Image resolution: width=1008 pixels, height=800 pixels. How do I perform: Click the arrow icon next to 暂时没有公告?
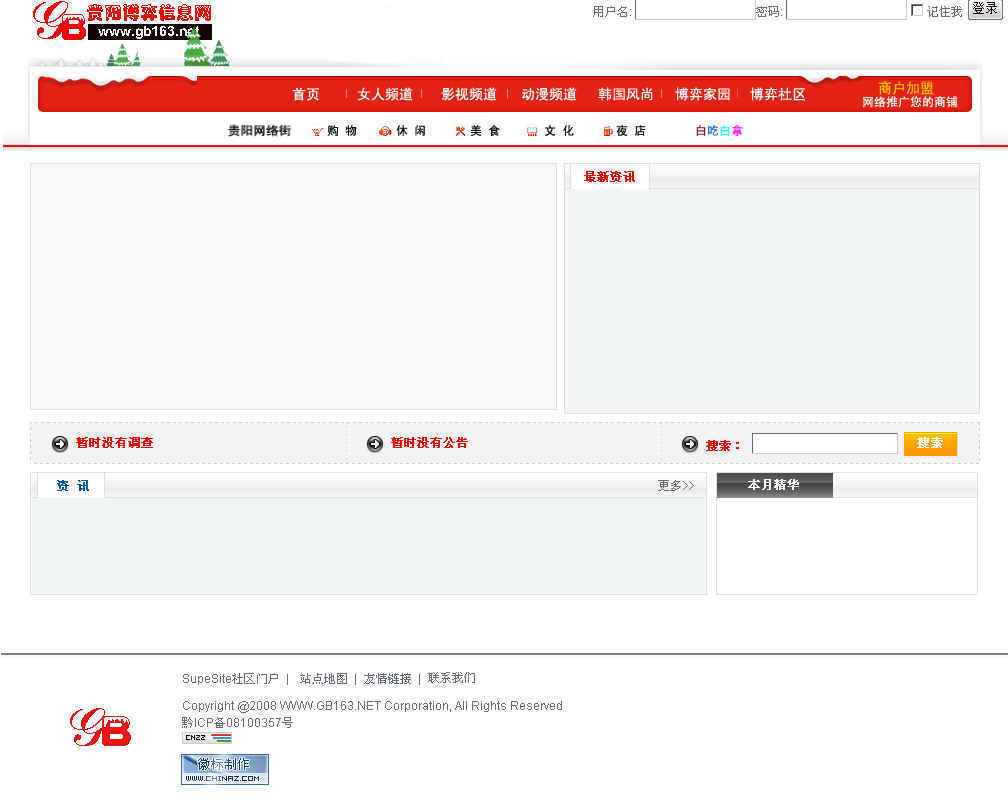click(x=375, y=444)
